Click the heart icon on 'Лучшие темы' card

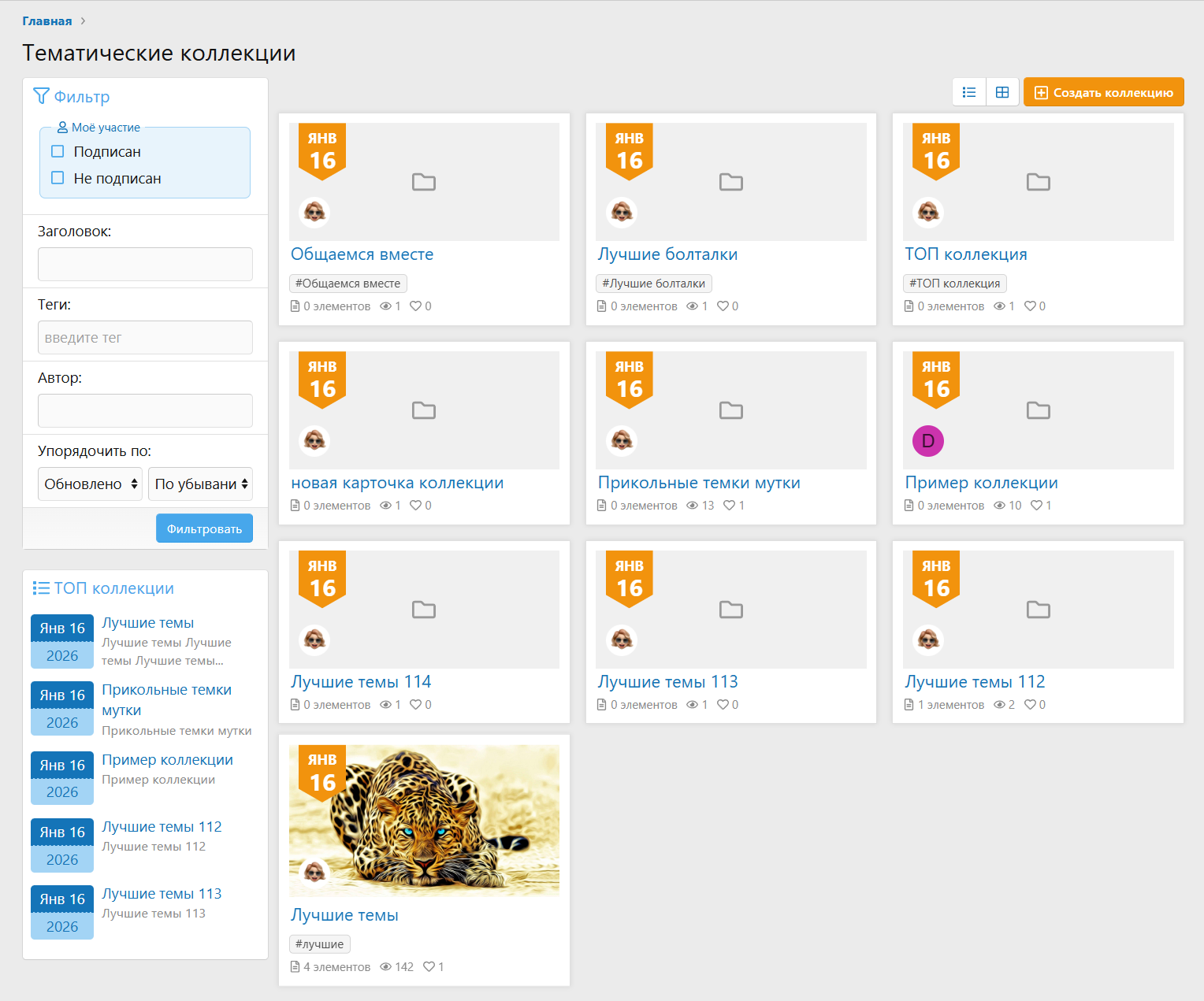[x=429, y=966]
